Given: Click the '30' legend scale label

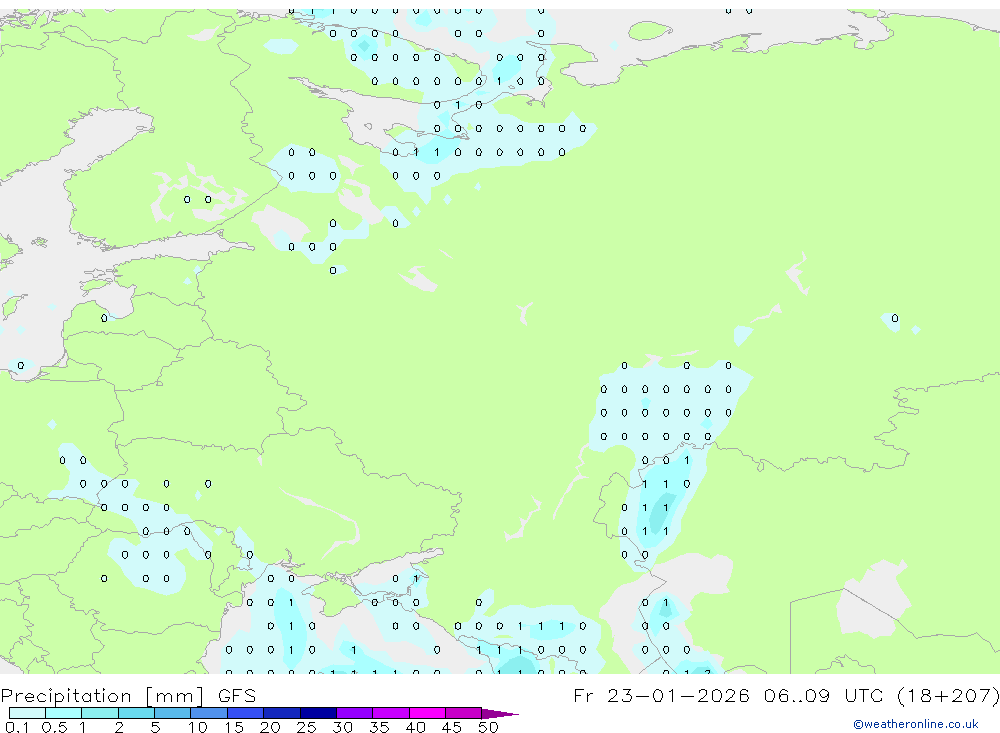Looking at the screenshot, I should click(x=343, y=727).
